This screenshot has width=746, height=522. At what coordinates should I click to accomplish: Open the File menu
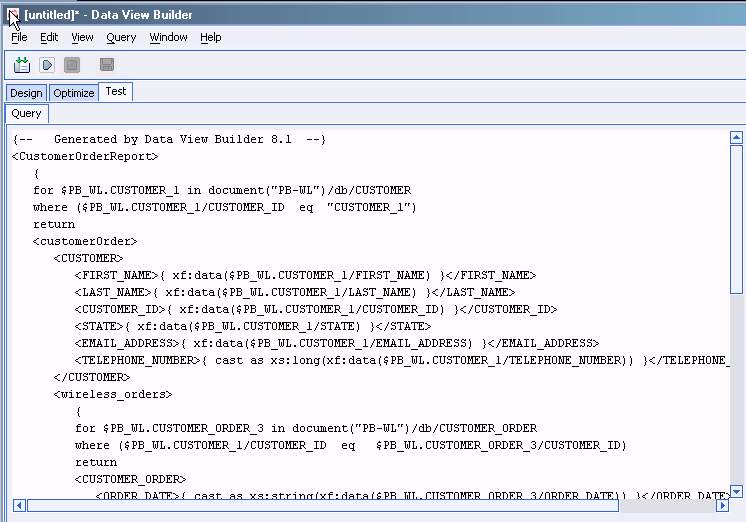(x=19, y=37)
